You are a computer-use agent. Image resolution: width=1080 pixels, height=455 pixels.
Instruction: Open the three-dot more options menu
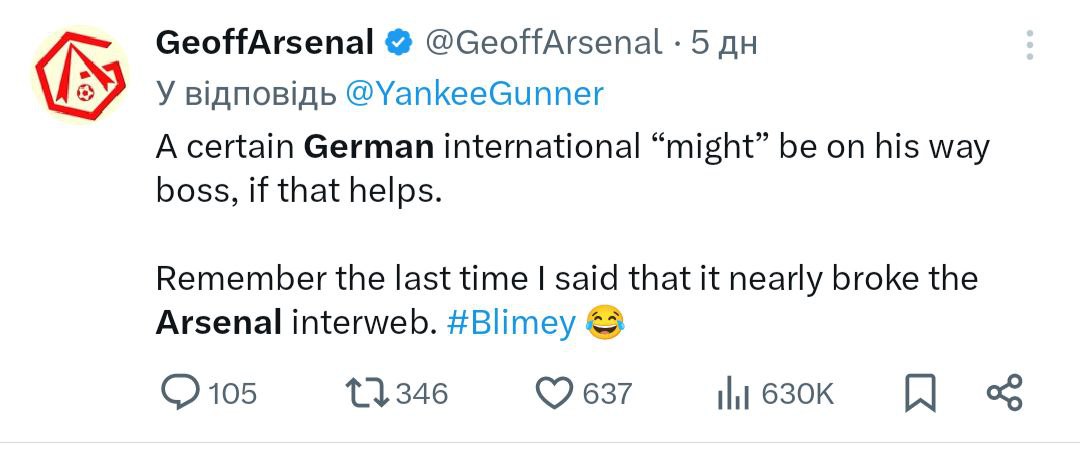(x=1030, y=44)
